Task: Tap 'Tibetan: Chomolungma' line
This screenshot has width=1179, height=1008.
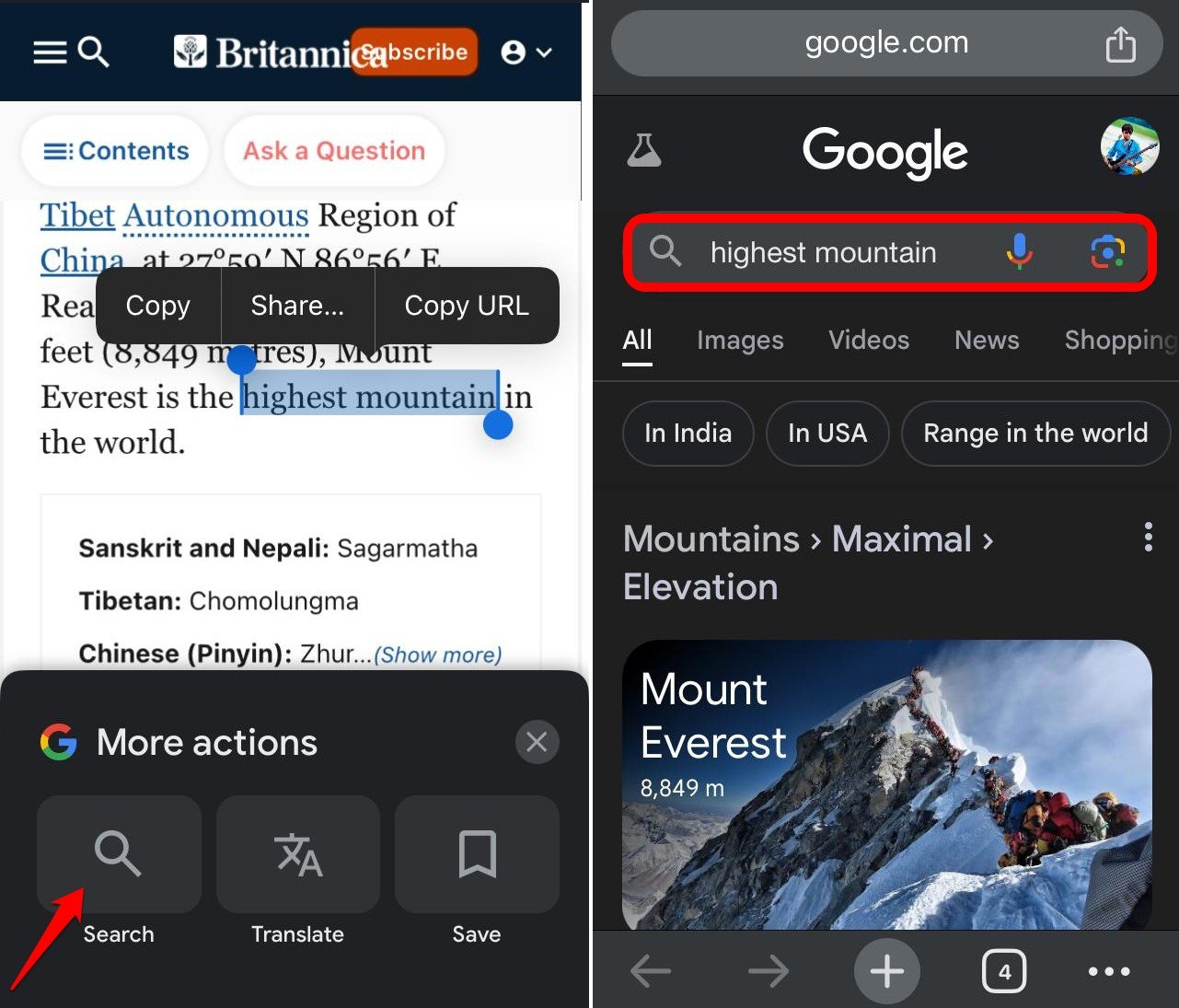Action: pyautogui.click(x=218, y=601)
